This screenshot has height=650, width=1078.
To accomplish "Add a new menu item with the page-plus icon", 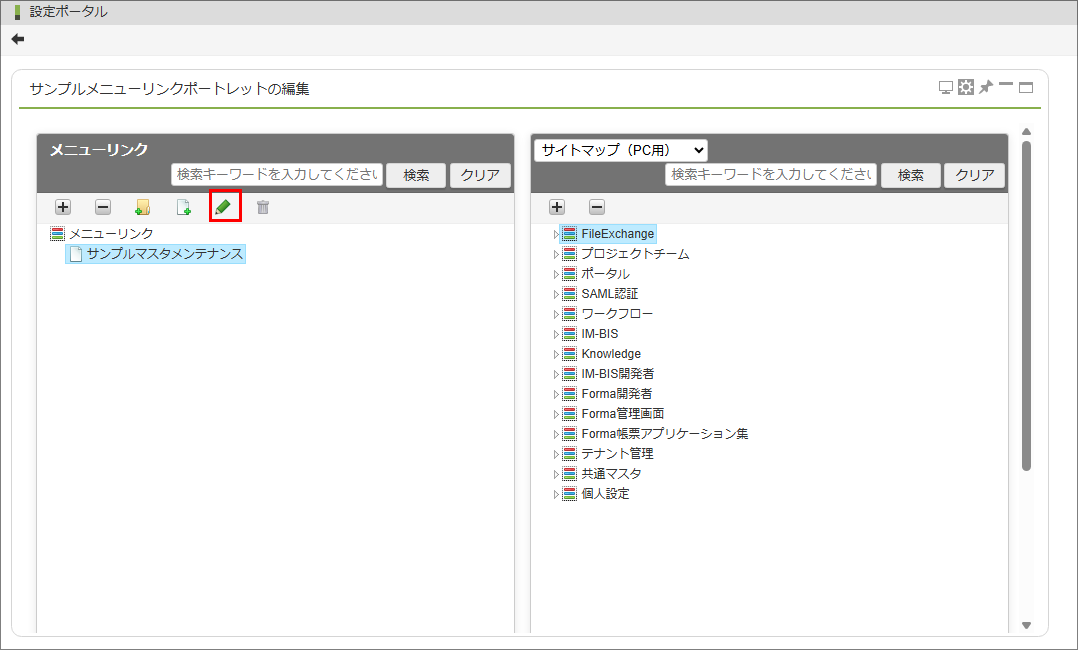I will click(x=184, y=207).
